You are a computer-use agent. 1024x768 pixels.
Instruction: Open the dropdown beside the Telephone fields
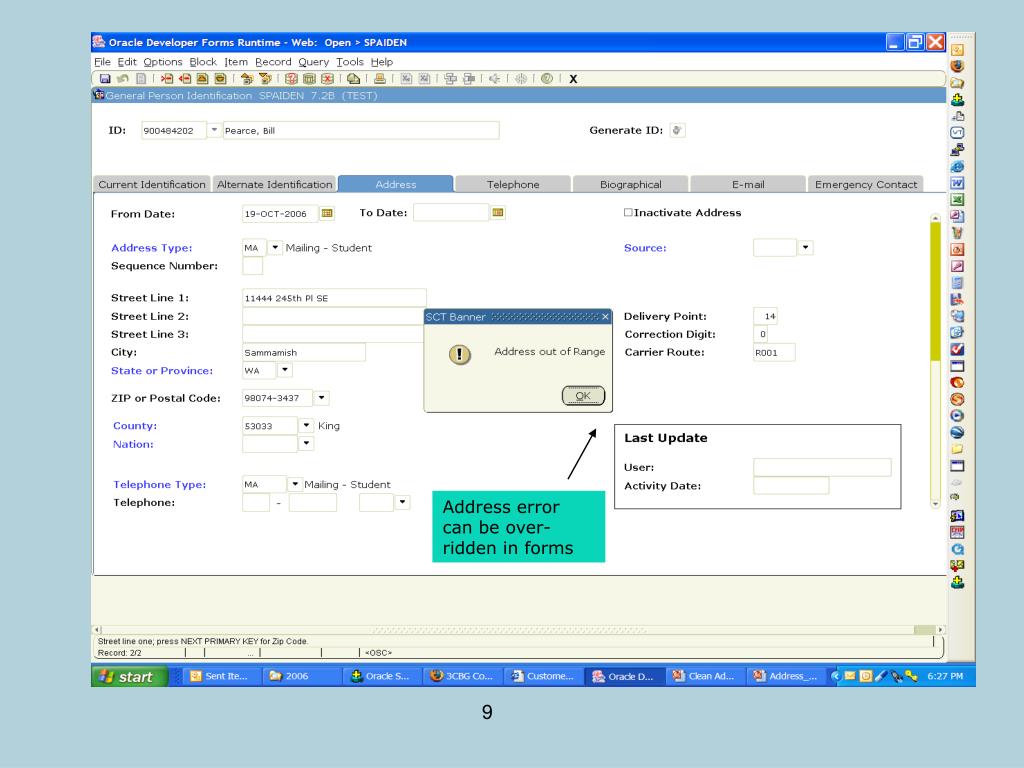point(403,502)
